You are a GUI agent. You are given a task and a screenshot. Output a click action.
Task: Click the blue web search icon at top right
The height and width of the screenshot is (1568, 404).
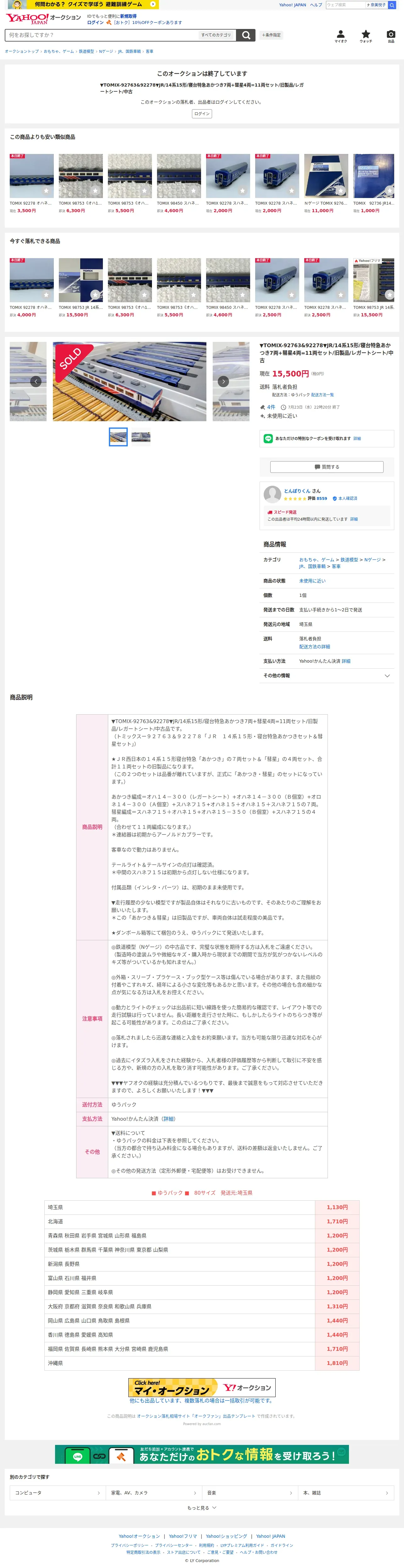[x=392, y=5]
